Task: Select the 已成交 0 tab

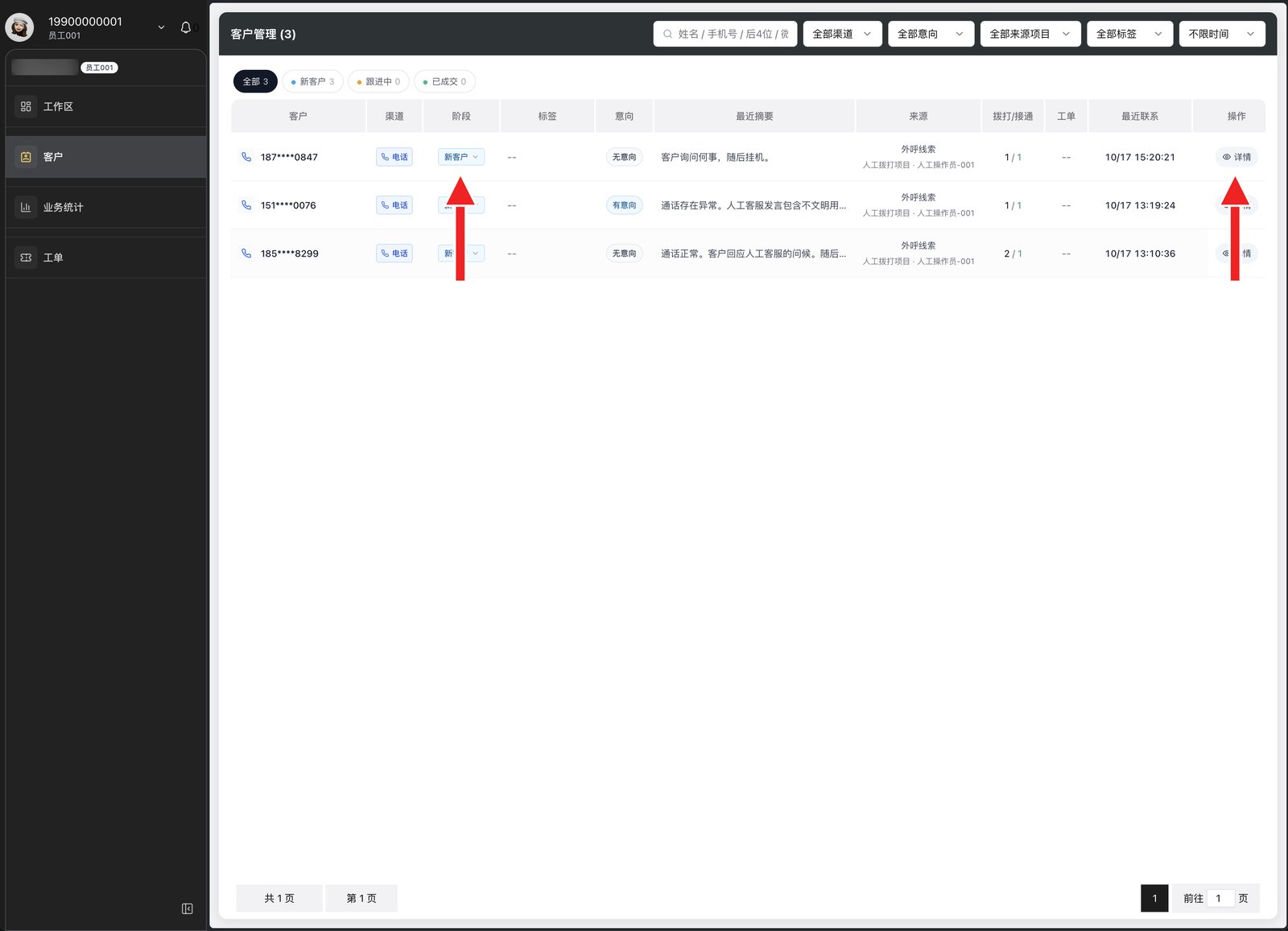Action: (x=445, y=81)
